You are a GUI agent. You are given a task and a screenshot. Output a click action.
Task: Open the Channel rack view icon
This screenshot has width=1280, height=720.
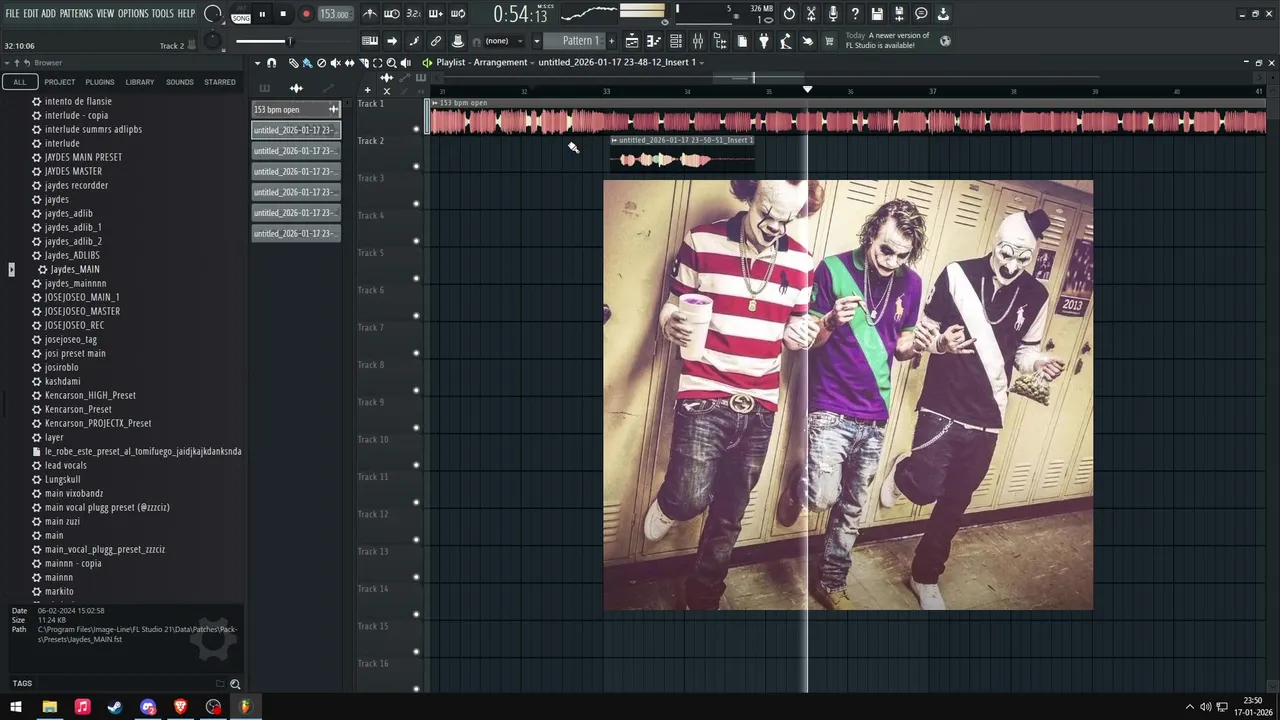pyautogui.click(x=675, y=41)
